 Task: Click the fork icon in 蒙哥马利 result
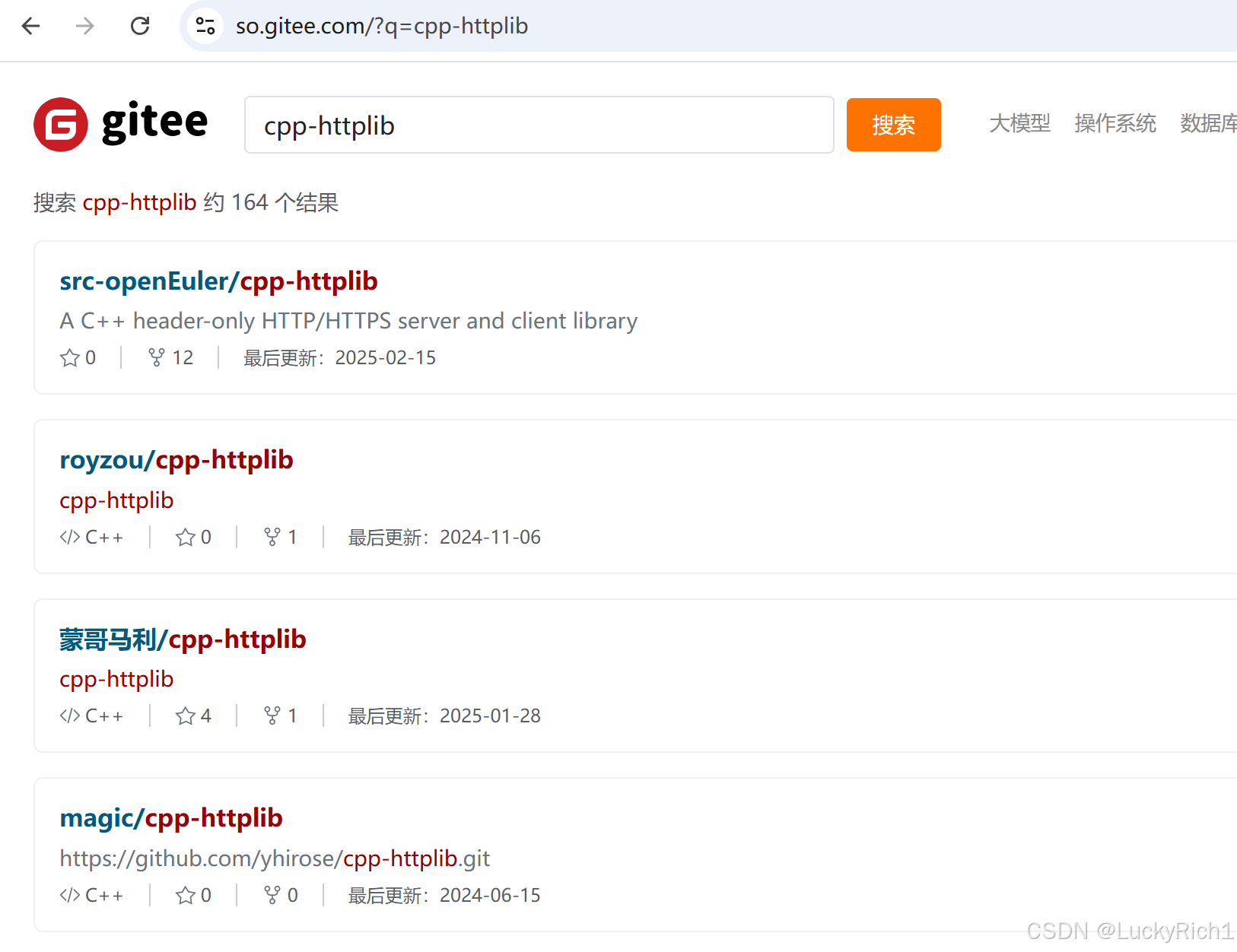pos(272,716)
